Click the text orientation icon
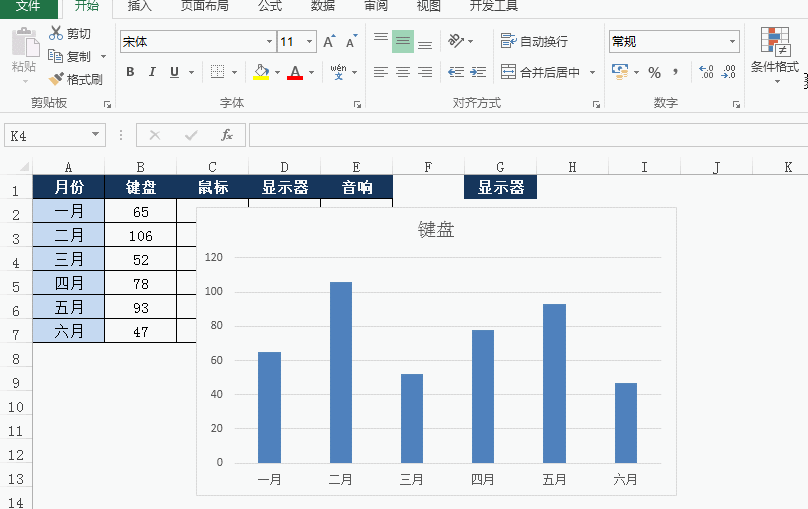The width and height of the screenshot is (808, 509). pyautogui.click(x=456, y=41)
